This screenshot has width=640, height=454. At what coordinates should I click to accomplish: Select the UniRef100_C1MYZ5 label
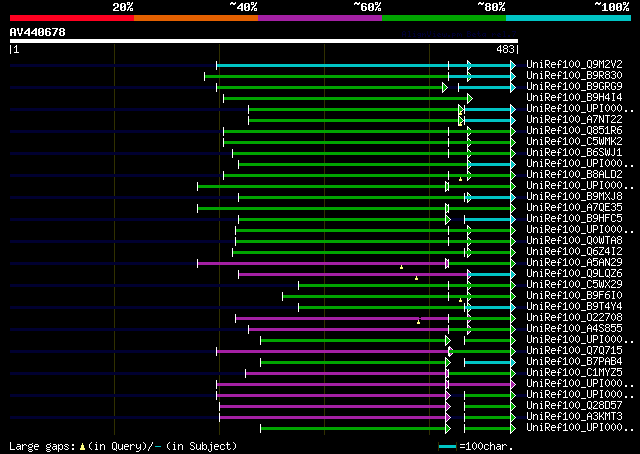(574, 373)
